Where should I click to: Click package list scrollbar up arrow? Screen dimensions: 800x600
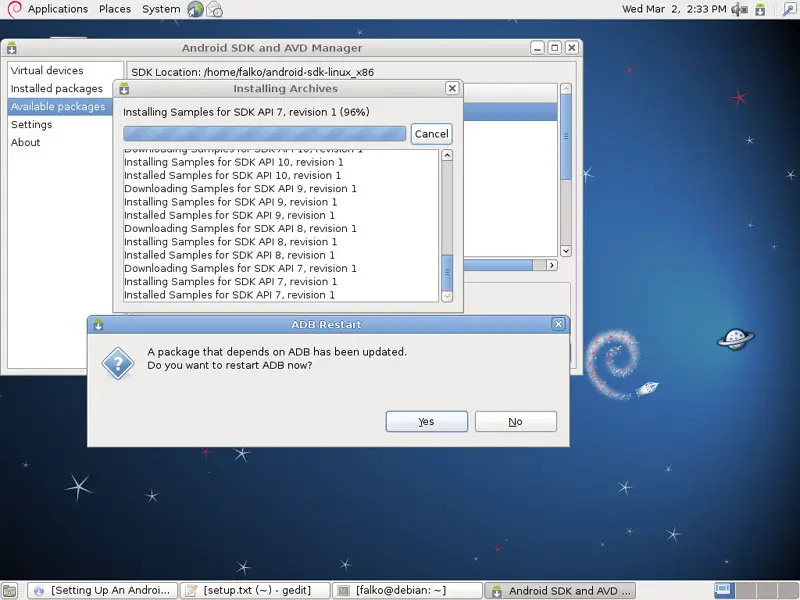tap(565, 89)
